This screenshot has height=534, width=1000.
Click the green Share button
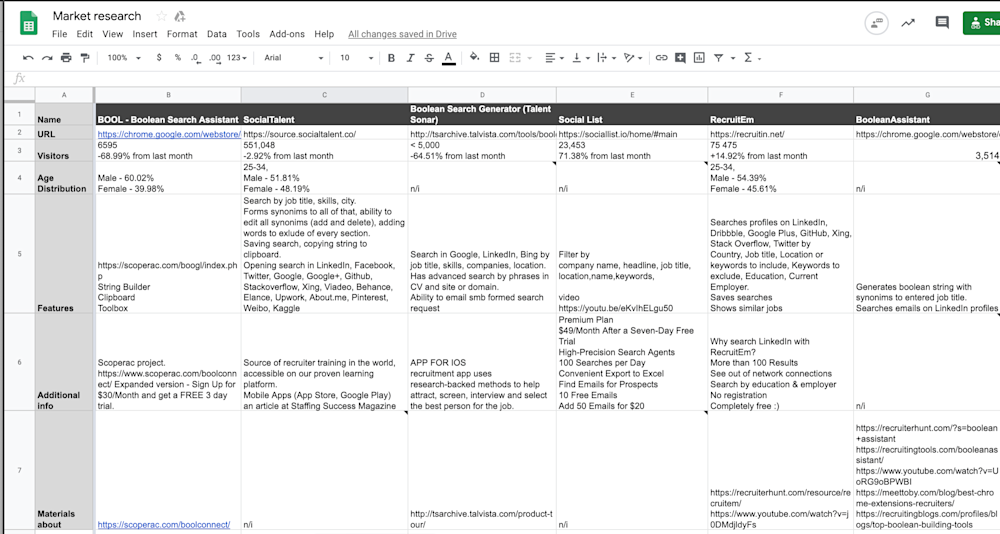point(982,23)
